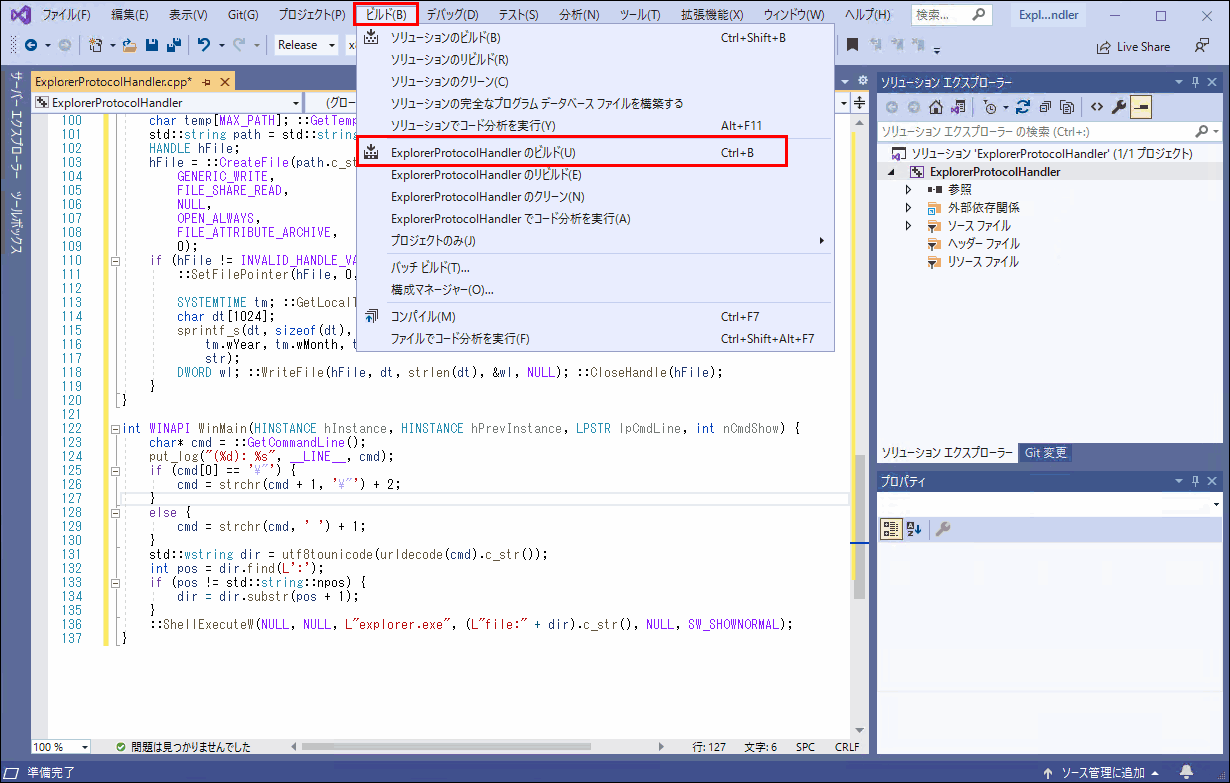1230x783 pixels.
Task: Select コンパイル(M) menu item
Action: (595, 317)
